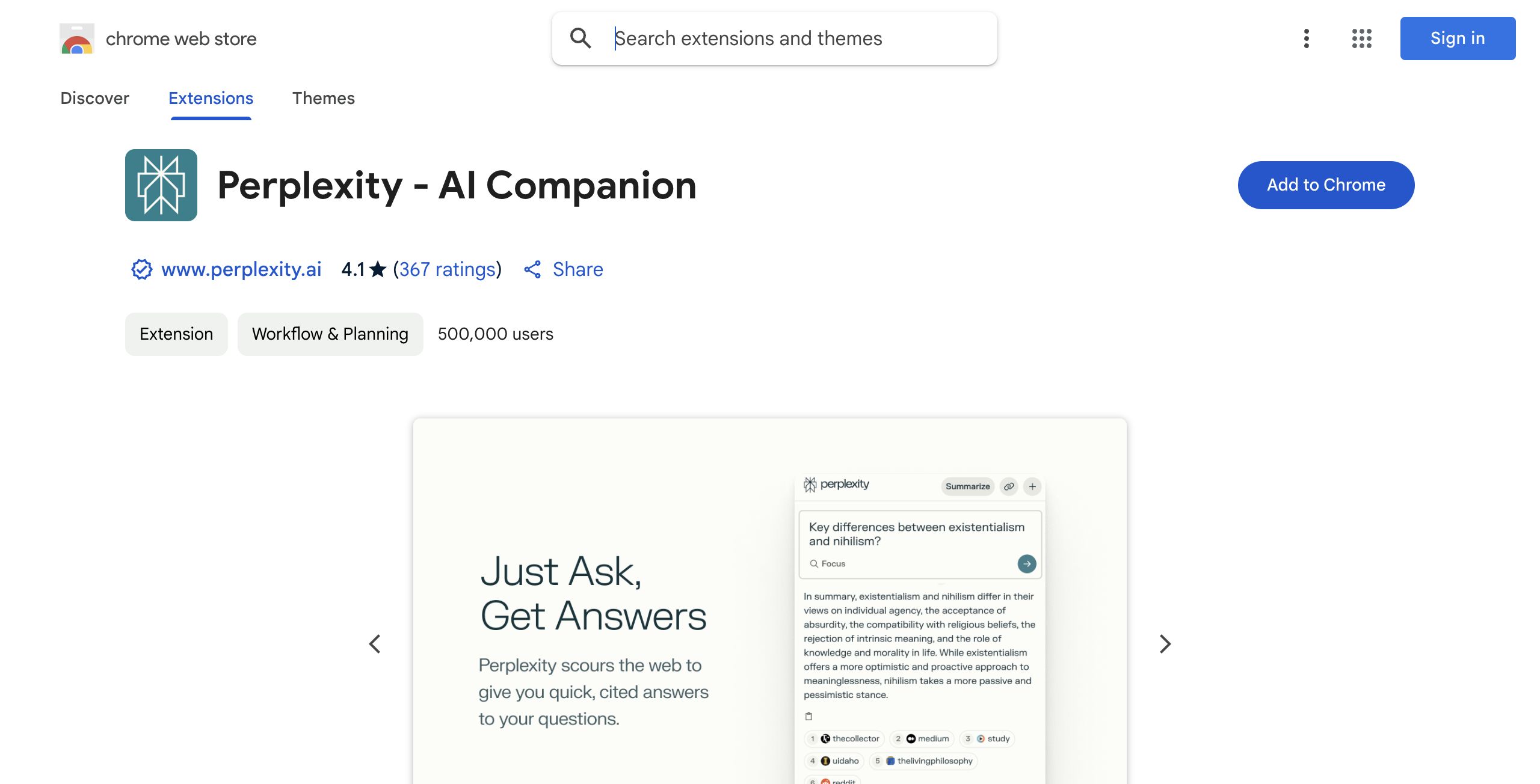1540x784 pixels.
Task: Switch to the Themes tab
Action: pyautogui.click(x=324, y=98)
